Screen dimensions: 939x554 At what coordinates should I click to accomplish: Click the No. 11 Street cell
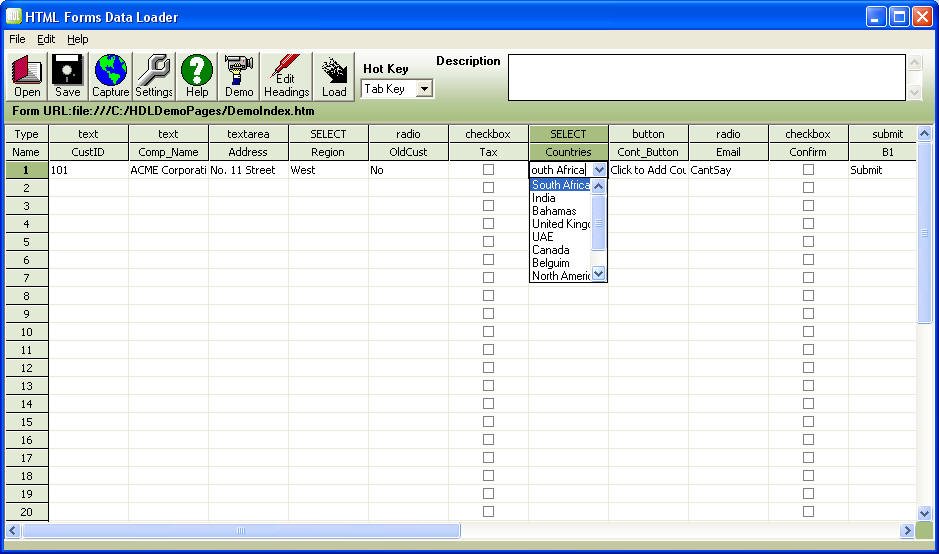248,170
